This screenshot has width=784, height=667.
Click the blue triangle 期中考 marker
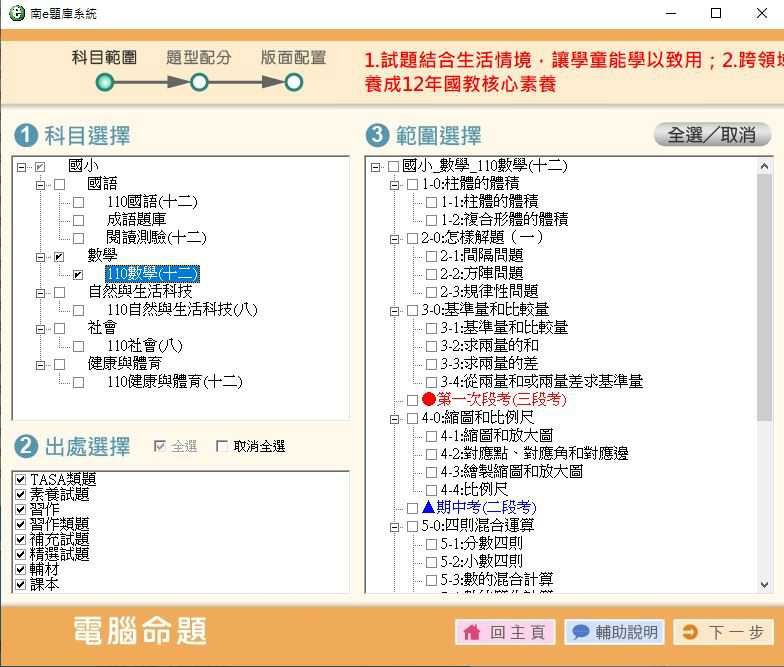click(428, 507)
